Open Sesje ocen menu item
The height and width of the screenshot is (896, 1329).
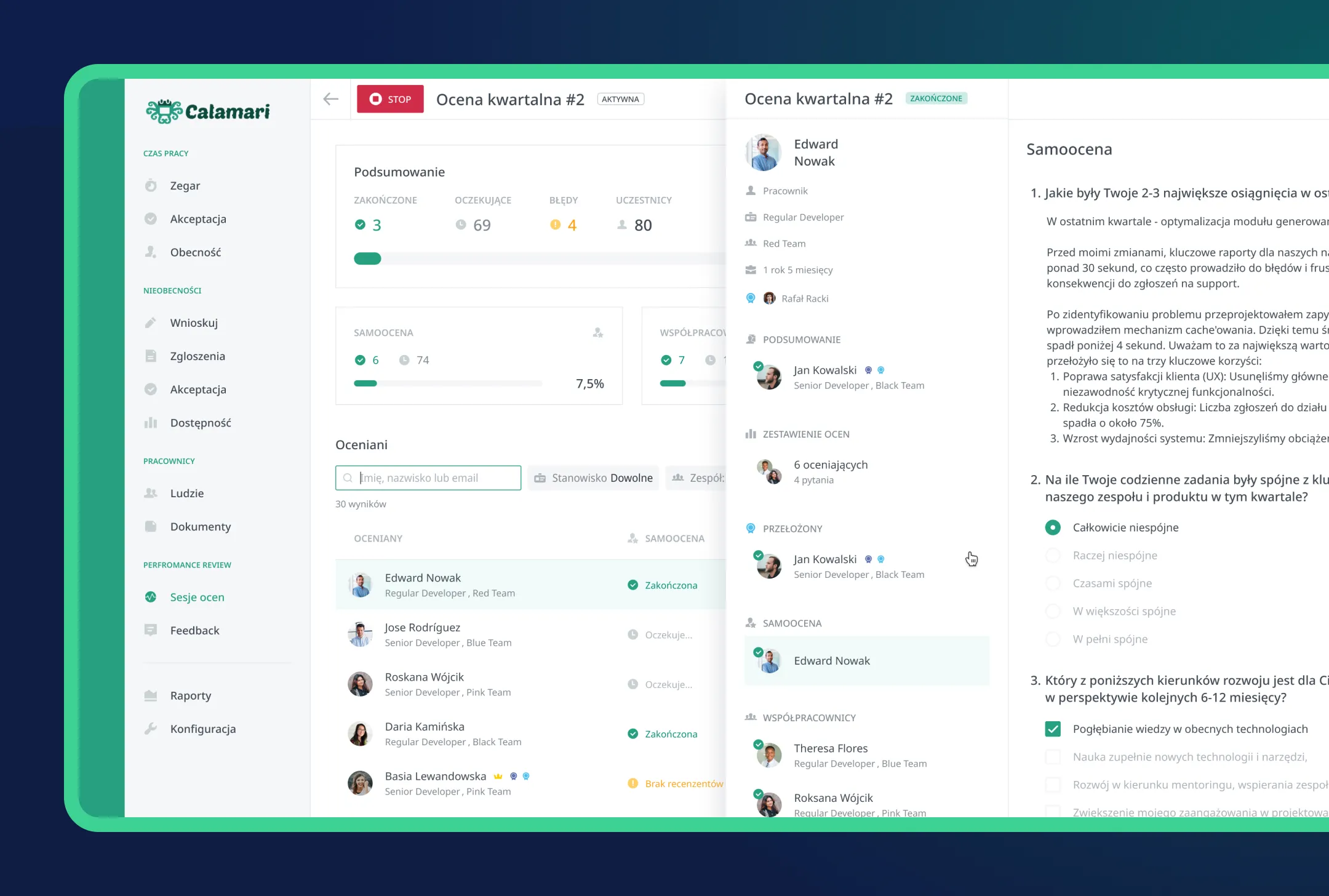coord(197,598)
